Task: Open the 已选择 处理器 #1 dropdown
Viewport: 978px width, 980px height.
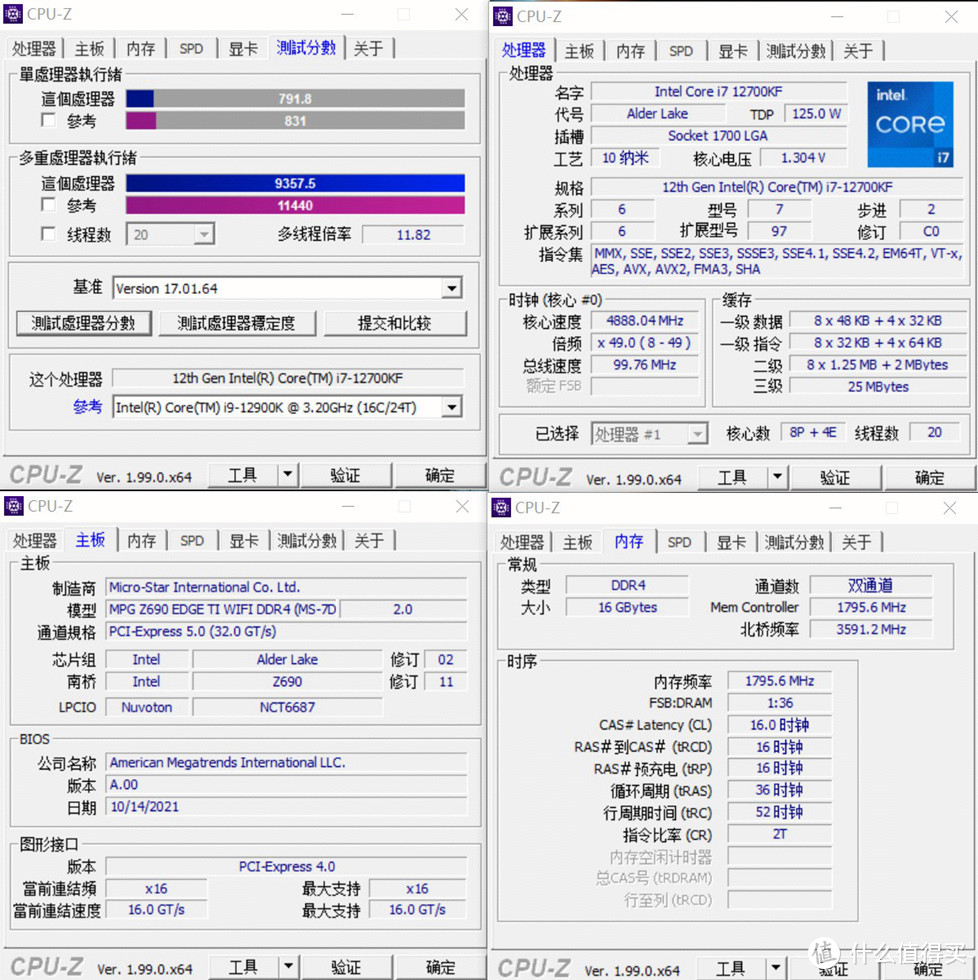Action: (x=649, y=434)
